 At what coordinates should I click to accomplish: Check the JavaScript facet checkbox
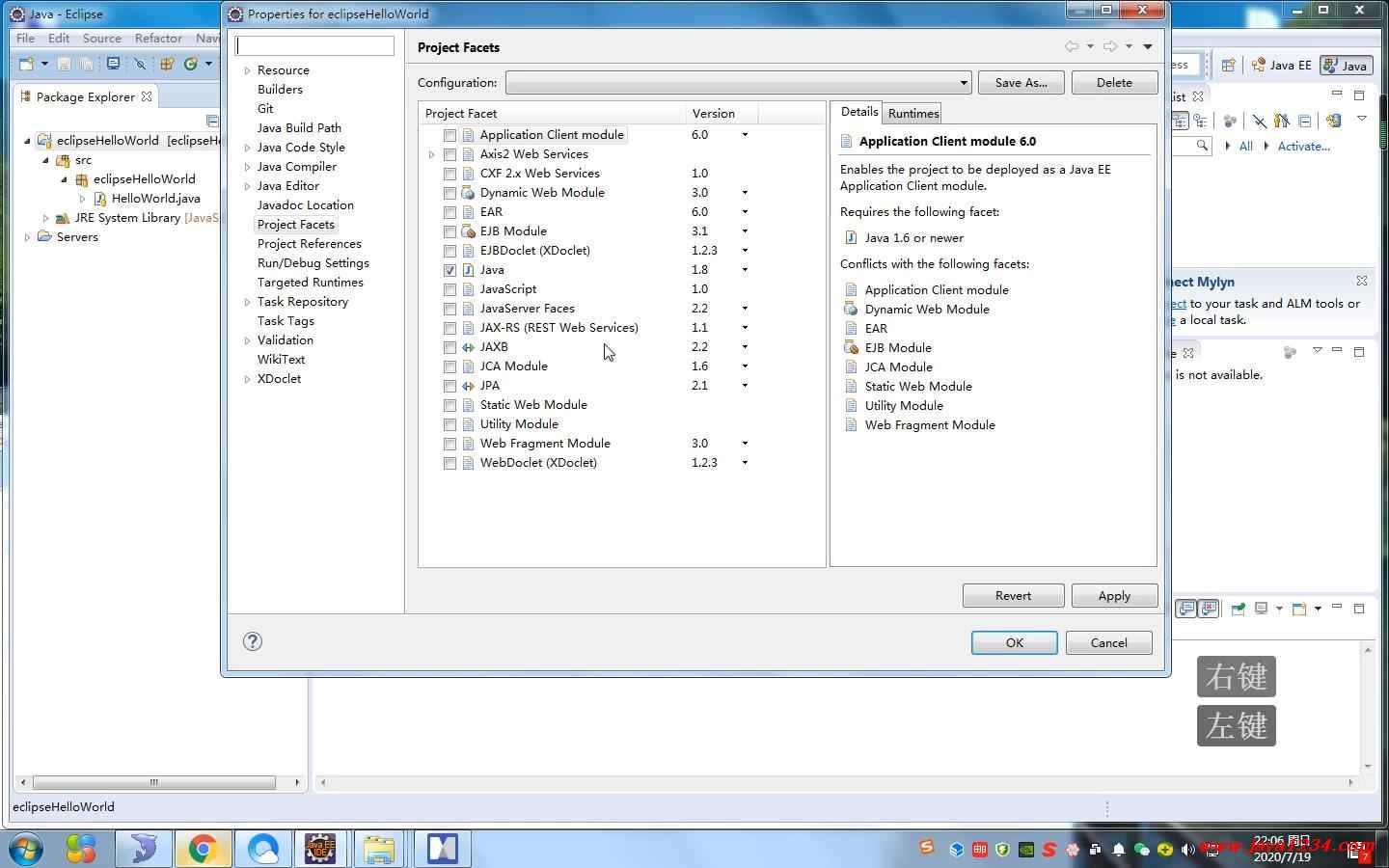pyautogui.click(x=449, y=289)
